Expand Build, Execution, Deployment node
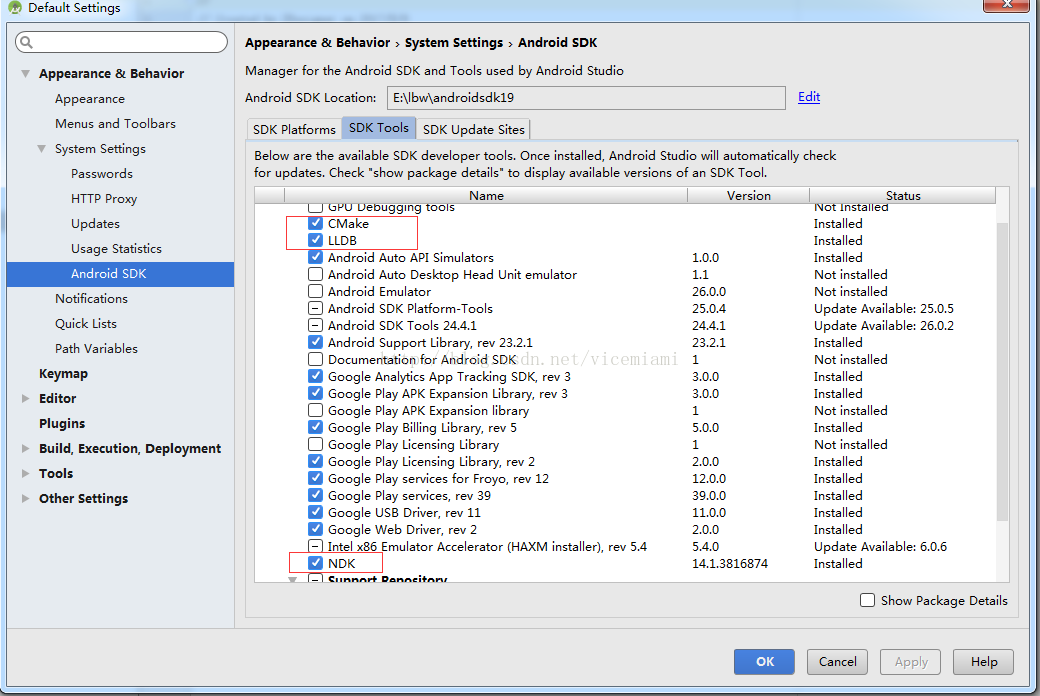The width and height of the screenshot is (1040, 696). click(x=25, y=449)
